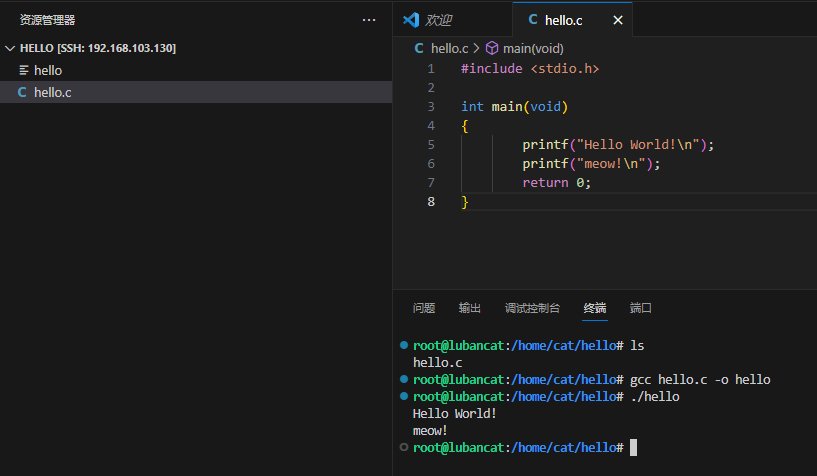Click the VS Code logo on the welcome tab
The height and width of the screenshot is (476, 817).
pyautogui.click(x=411, y=20)
